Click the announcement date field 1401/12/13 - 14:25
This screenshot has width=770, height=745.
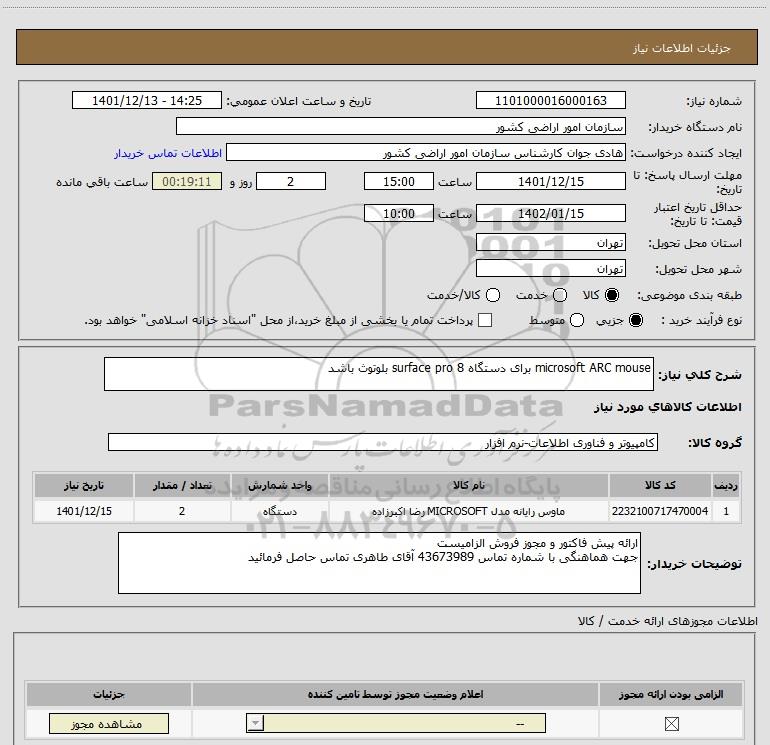point(147,101)
